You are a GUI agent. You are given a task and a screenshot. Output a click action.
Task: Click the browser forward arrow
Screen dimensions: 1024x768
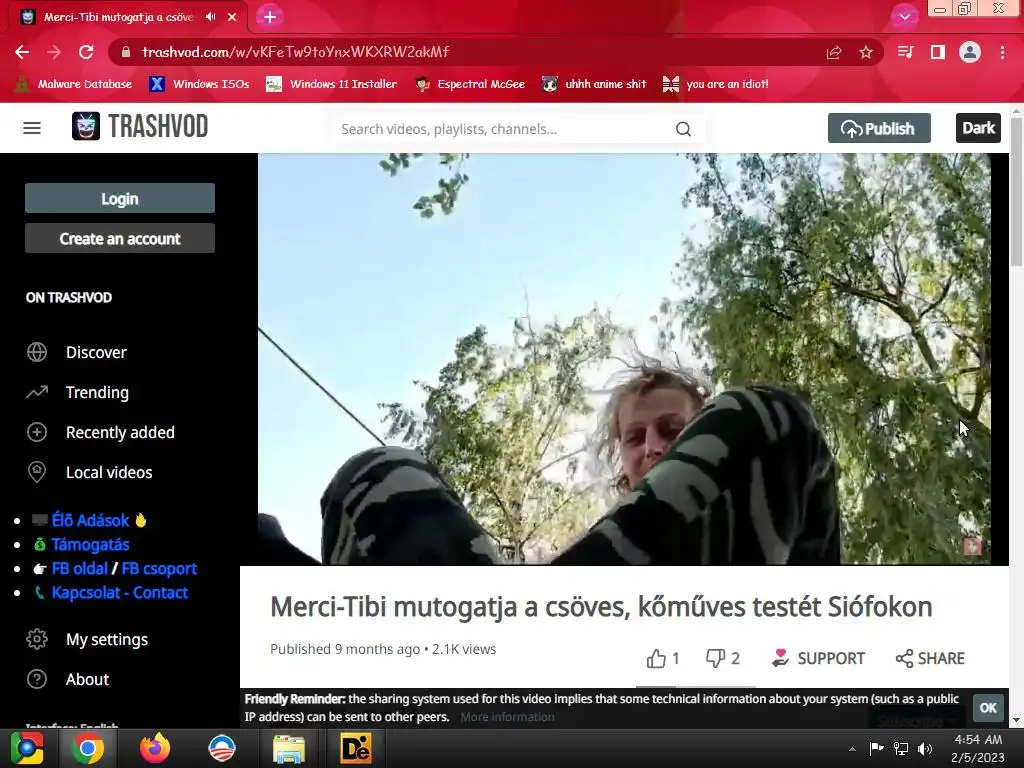click(54, 52)
